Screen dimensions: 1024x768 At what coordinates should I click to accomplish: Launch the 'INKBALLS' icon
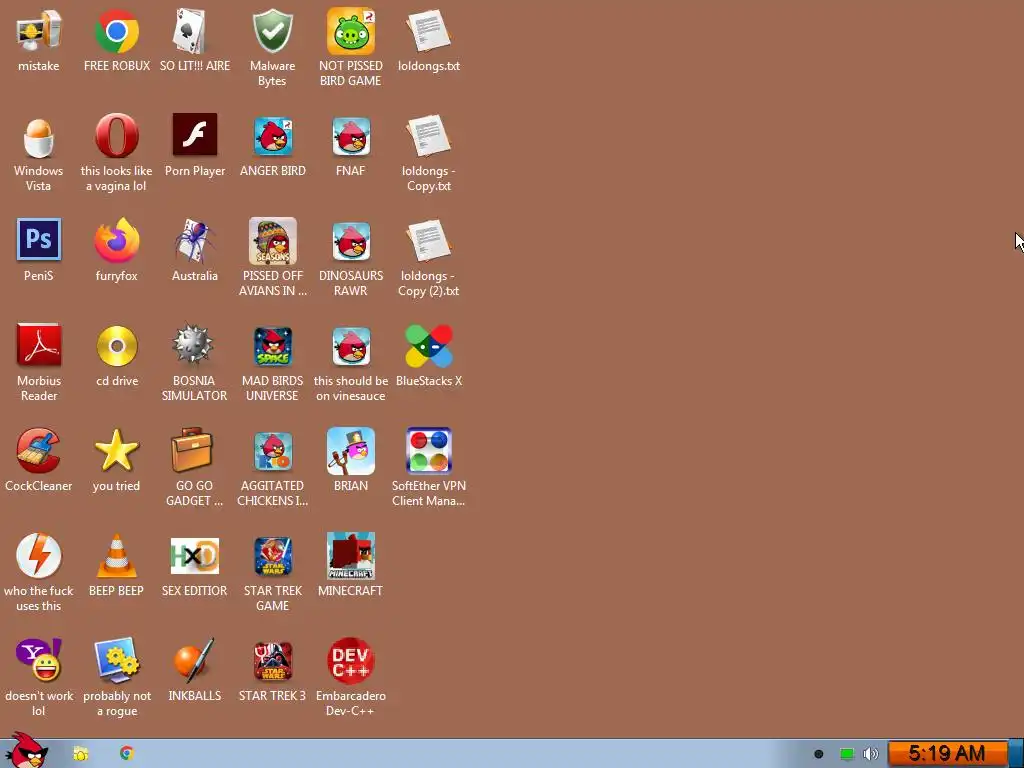[x=195, y=660]
